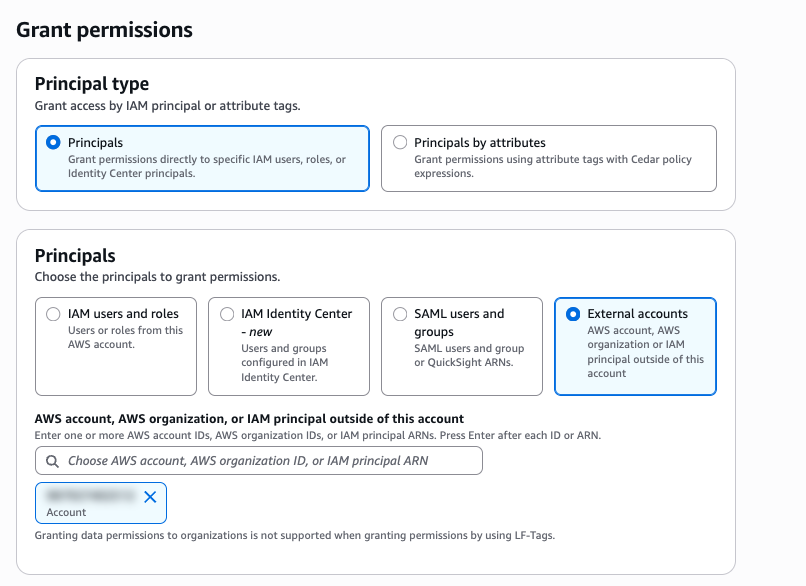Click the blurred Account ID token chip

(90, 496)
